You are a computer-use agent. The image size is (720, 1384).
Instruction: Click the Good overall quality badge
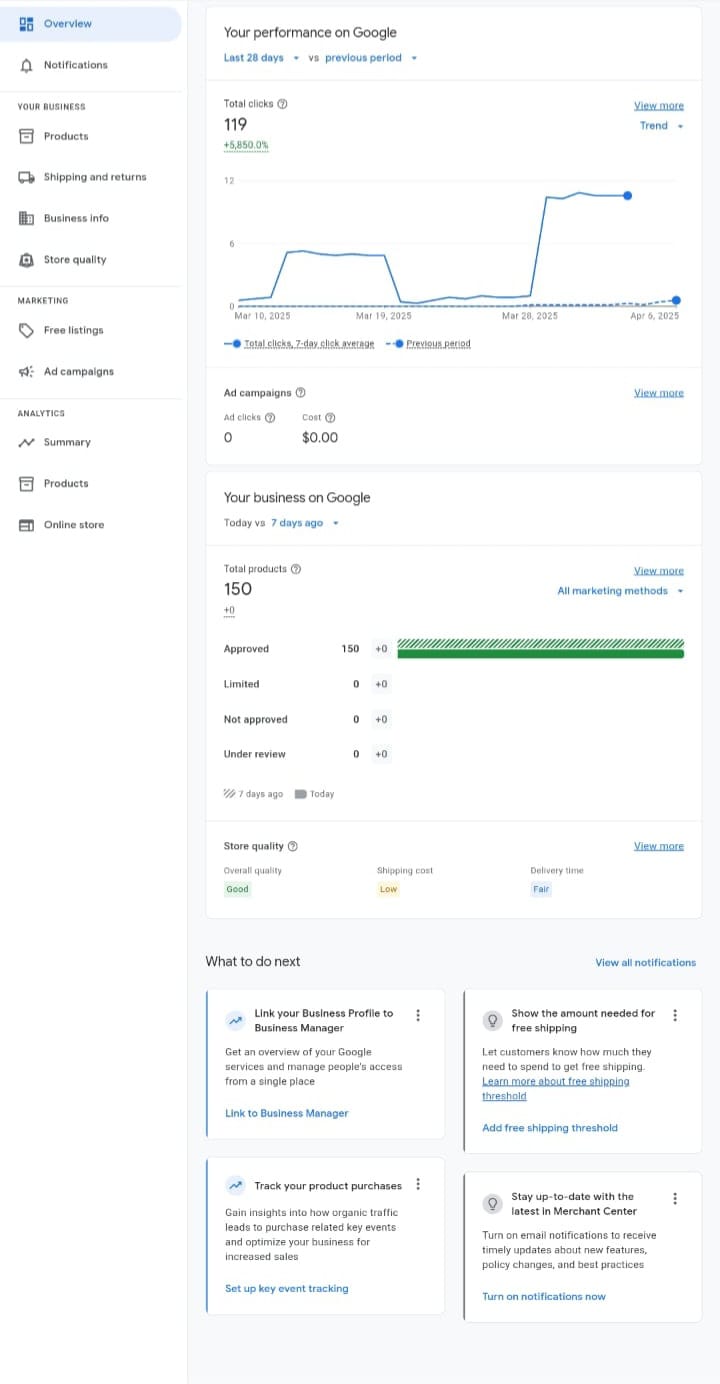(237, 889)
